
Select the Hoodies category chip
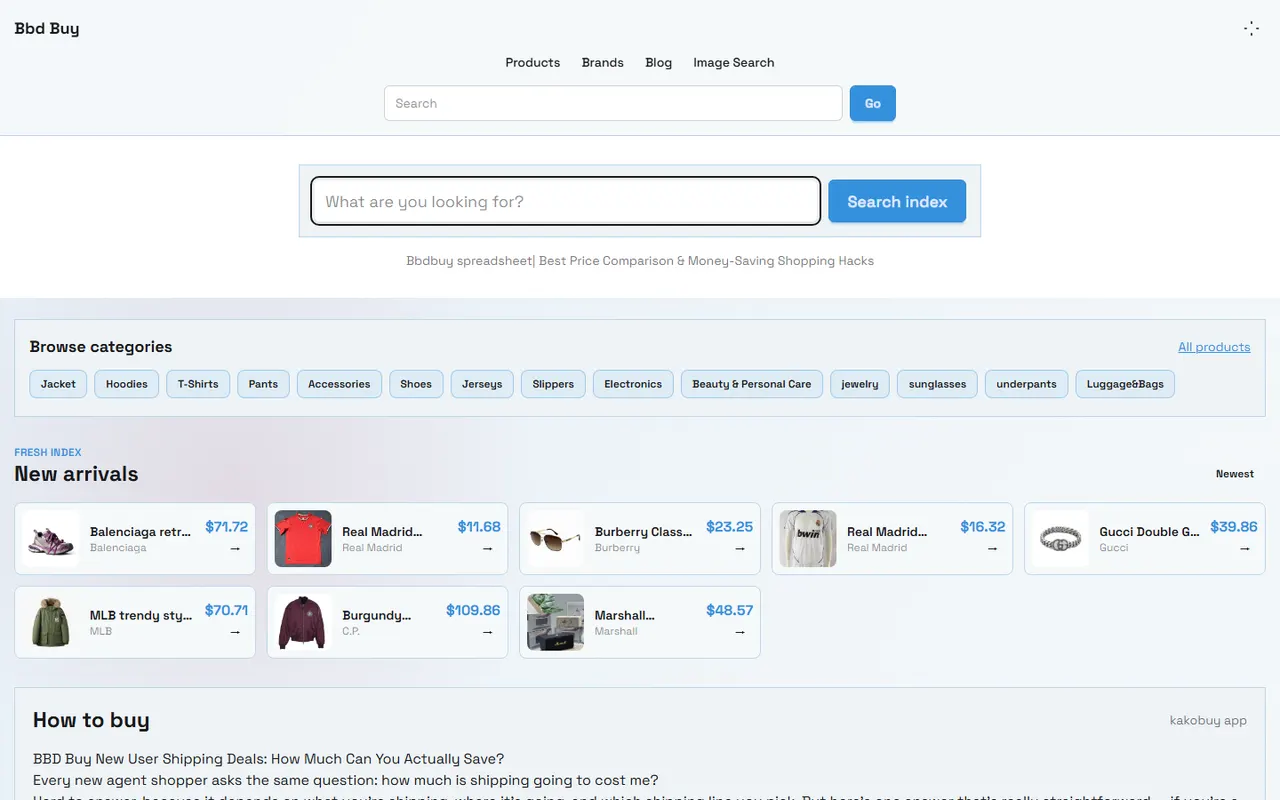coord(126,384)
